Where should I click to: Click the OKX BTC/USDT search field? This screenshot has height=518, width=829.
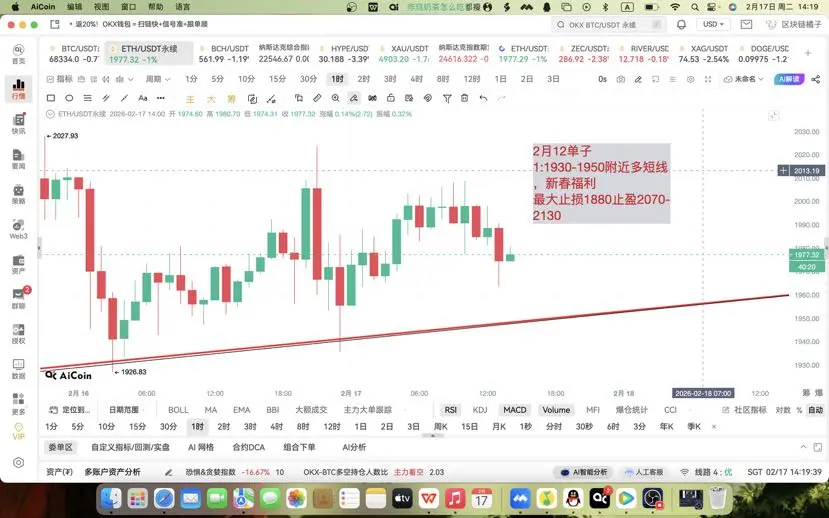click(608, 24)
